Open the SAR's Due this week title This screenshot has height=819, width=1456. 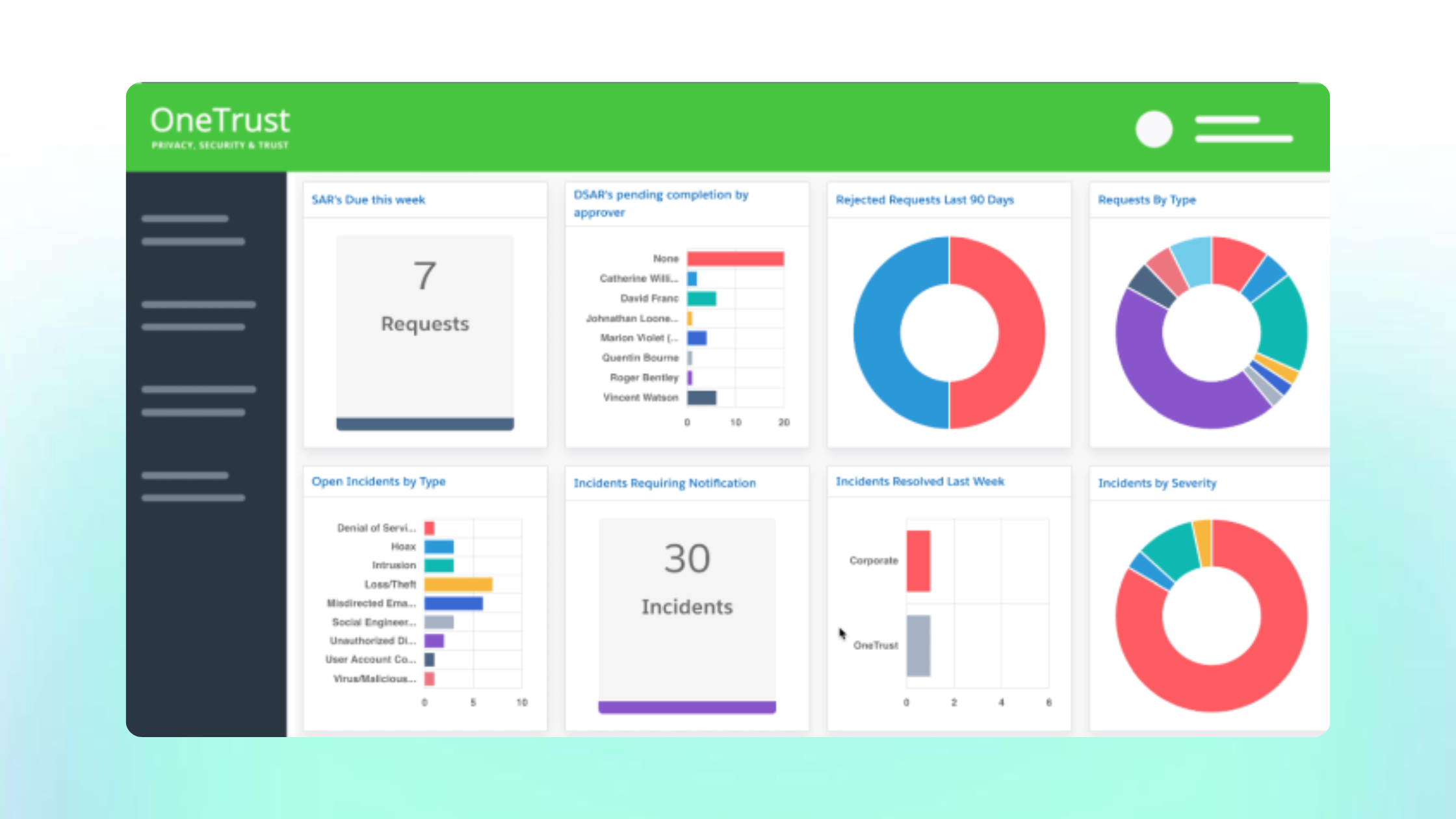tap(368, 200)
